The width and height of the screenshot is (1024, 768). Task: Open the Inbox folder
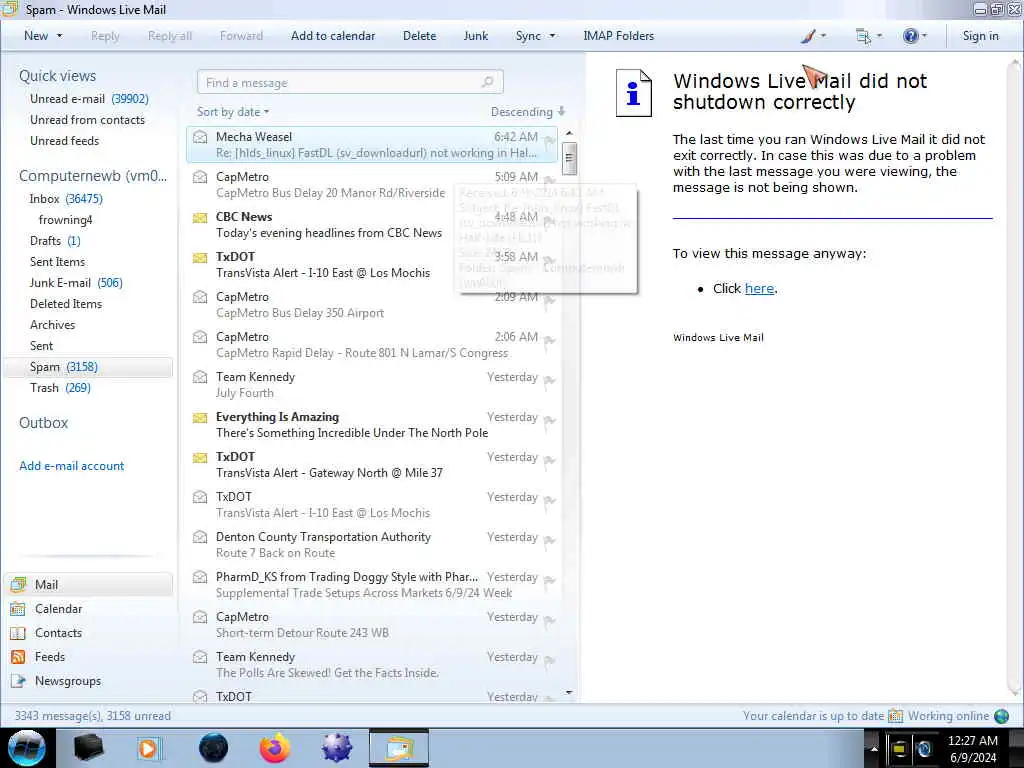point(66,199)
